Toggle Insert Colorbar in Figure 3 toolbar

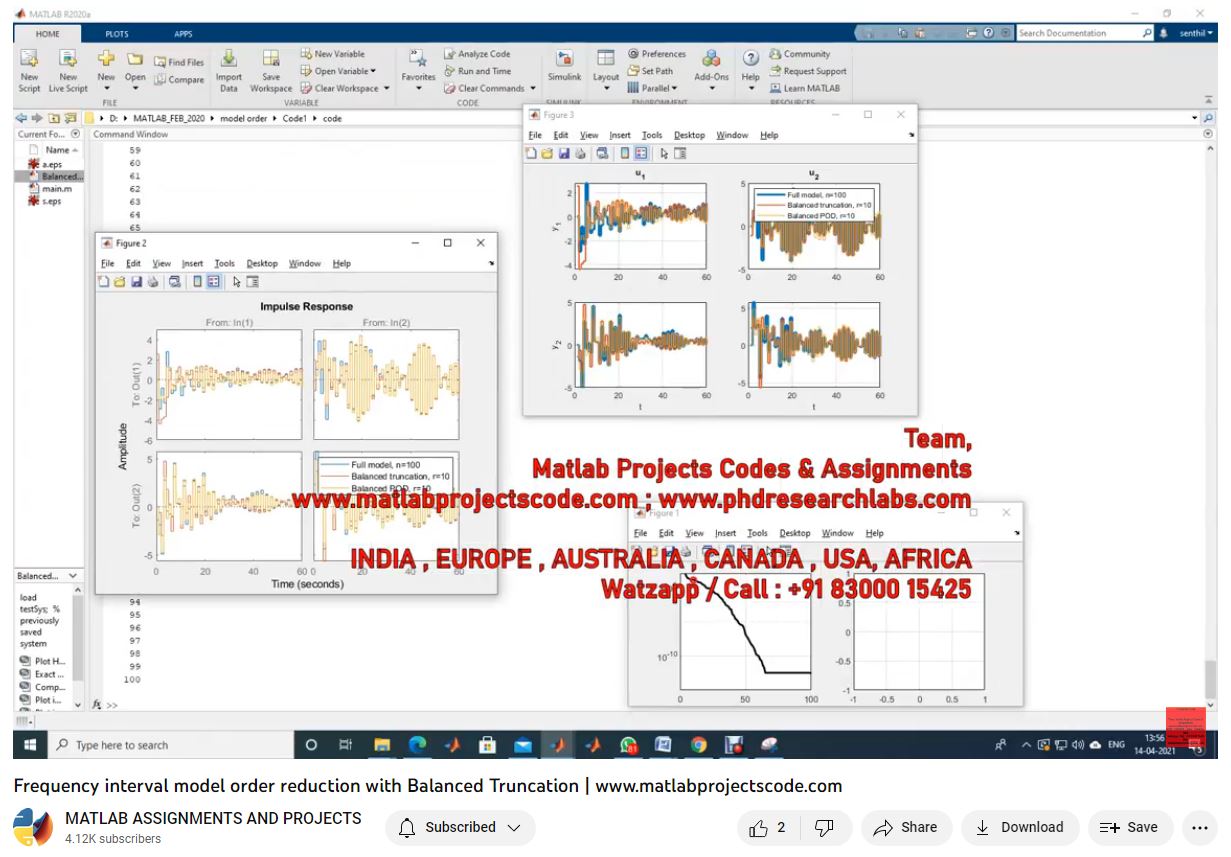(625, 153)
